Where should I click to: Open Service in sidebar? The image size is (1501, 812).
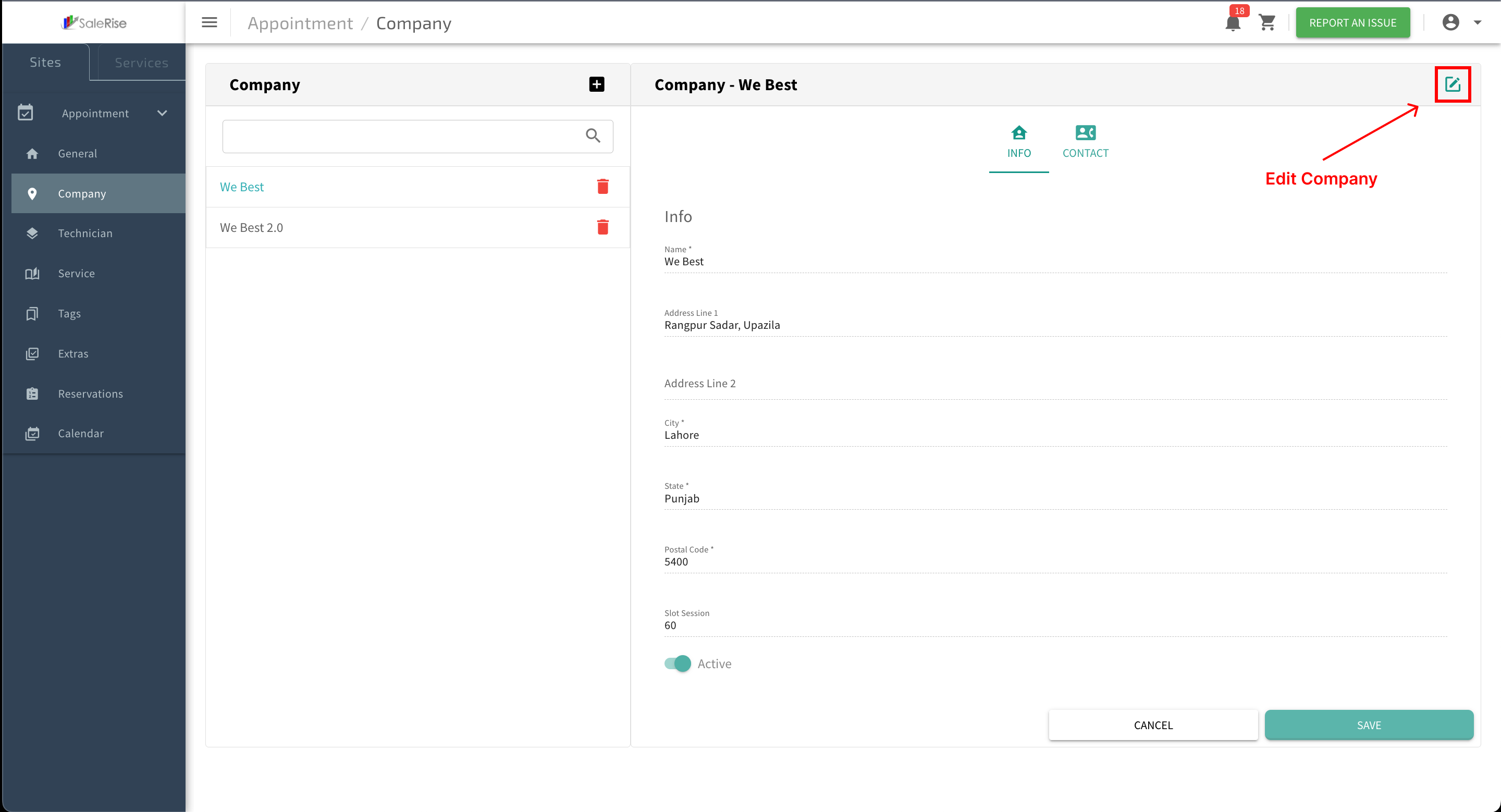tap(98, 273)
